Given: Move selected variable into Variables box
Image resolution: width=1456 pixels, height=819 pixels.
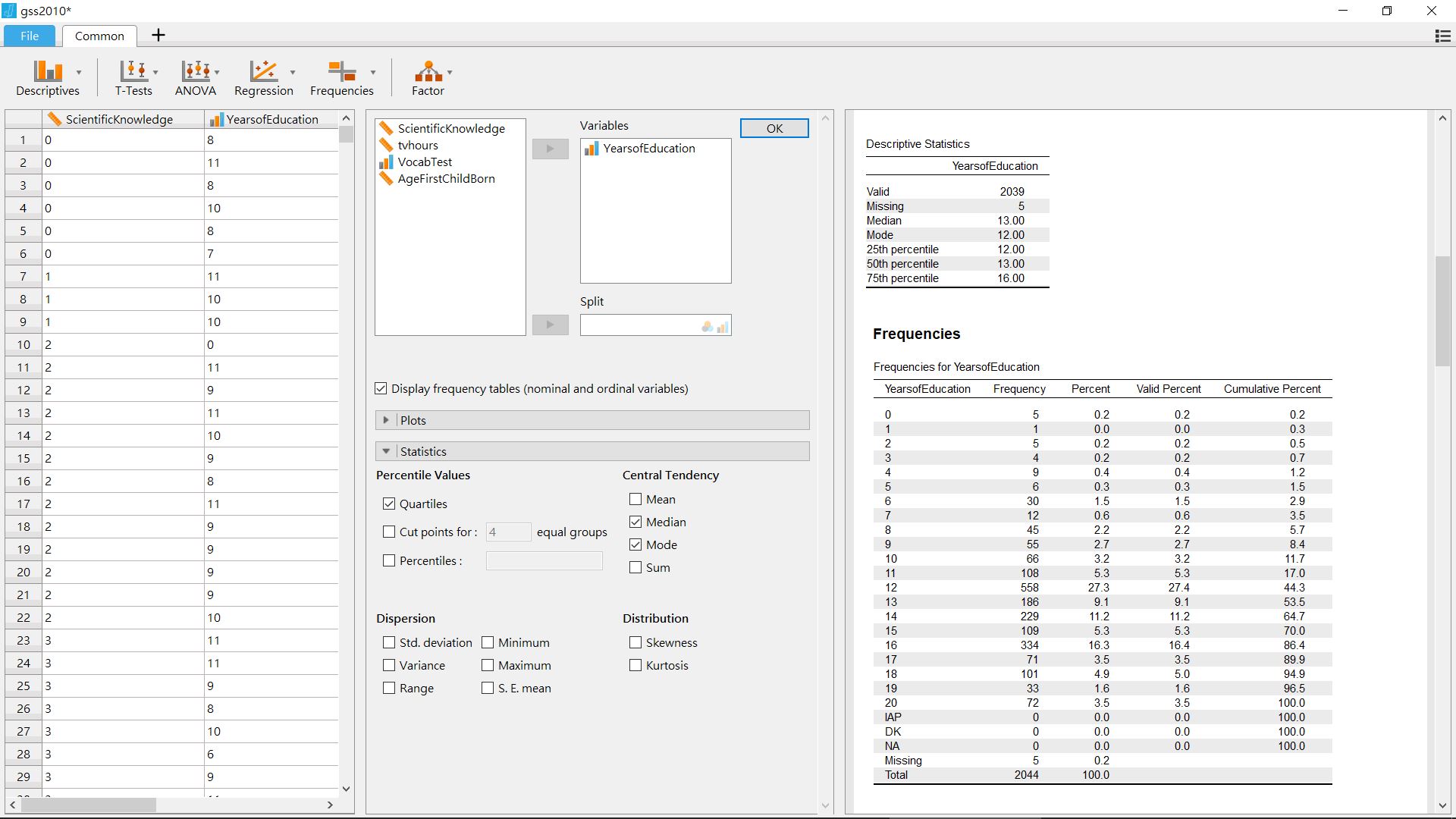Looking at the screenshot, I should coord(551,149).
